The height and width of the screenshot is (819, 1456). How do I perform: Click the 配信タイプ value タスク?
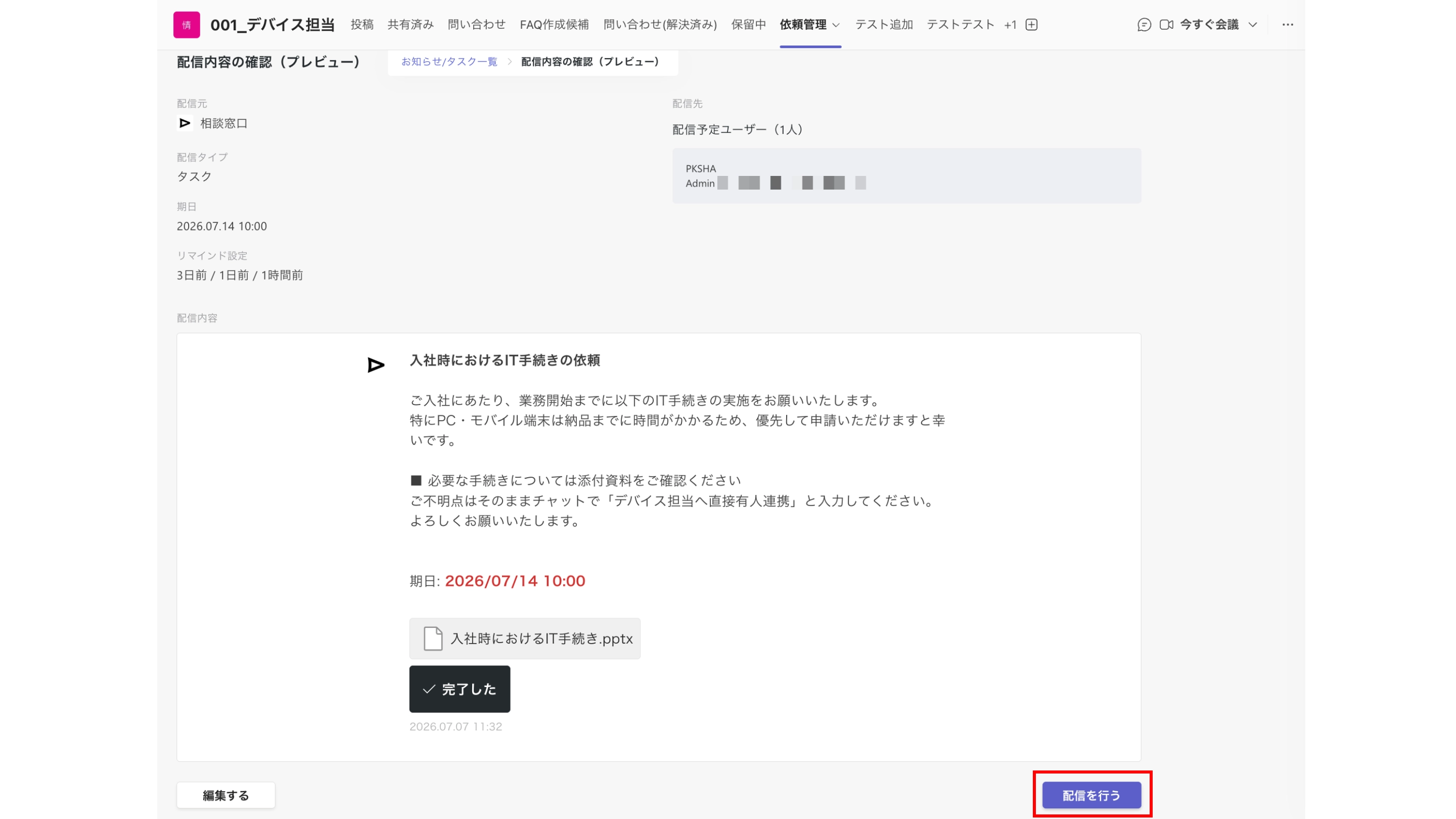195,176
